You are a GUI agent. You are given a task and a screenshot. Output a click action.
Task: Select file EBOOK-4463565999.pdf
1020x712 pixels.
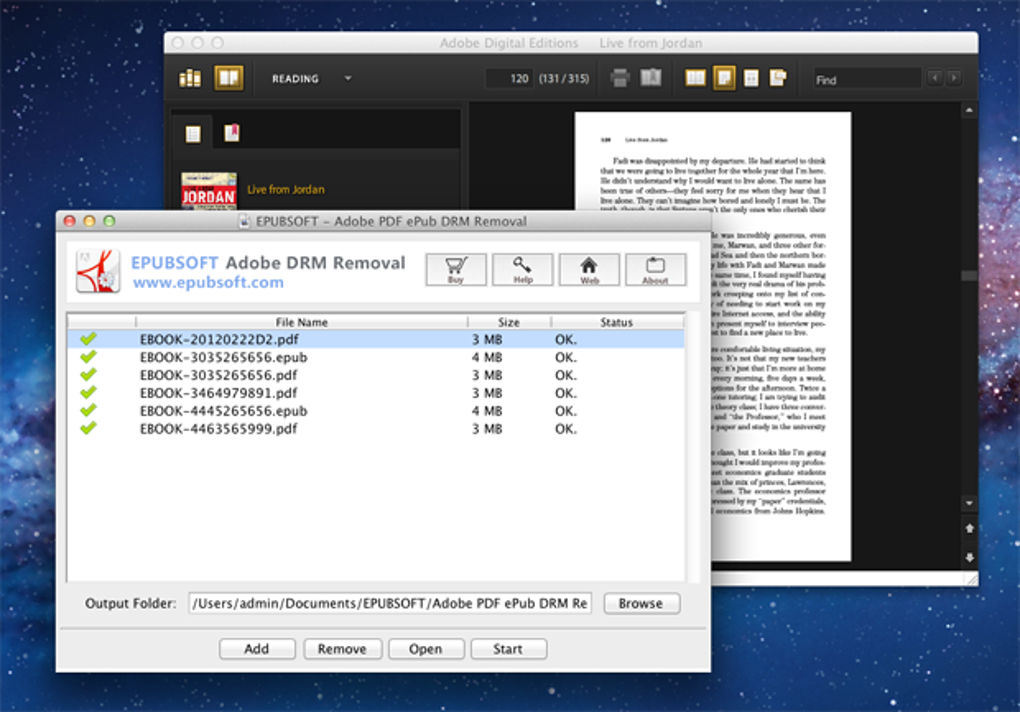376,429
